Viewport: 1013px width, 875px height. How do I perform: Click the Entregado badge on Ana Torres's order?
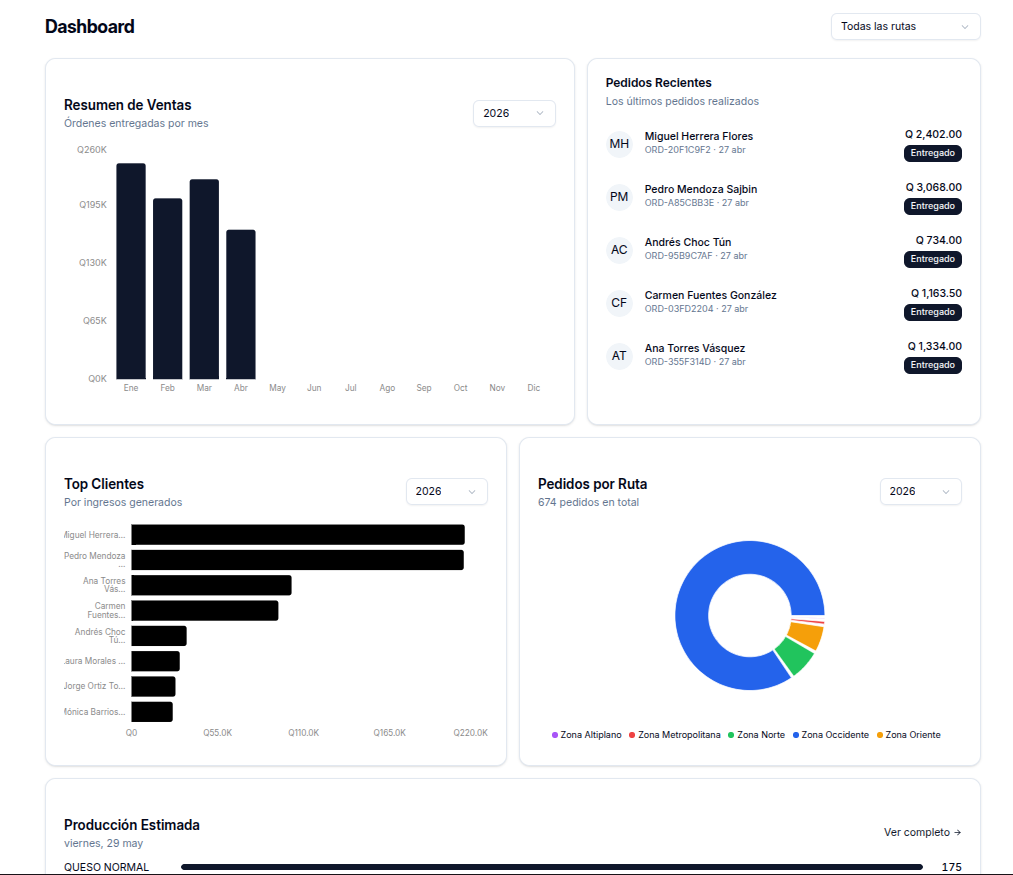[x=932, y=365]
